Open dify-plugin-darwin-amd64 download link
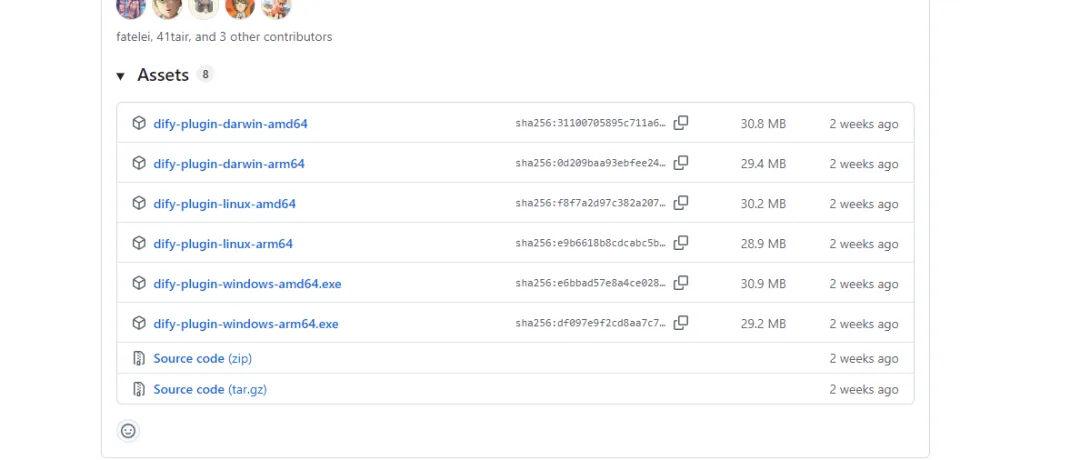This screenshot has width=1080, height=460. [230, 124]
